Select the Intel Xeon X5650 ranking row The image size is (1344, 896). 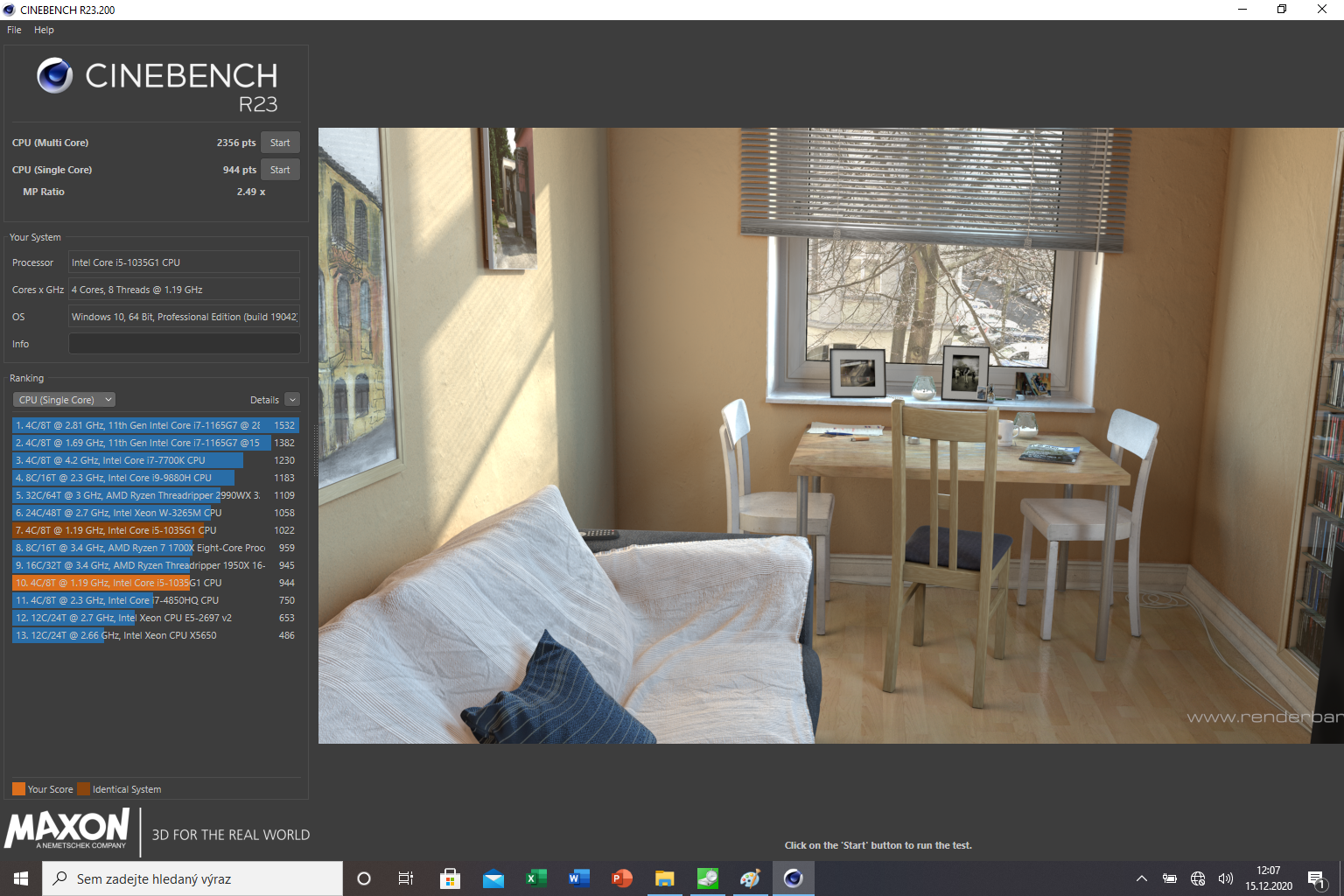tap(156, 635)
